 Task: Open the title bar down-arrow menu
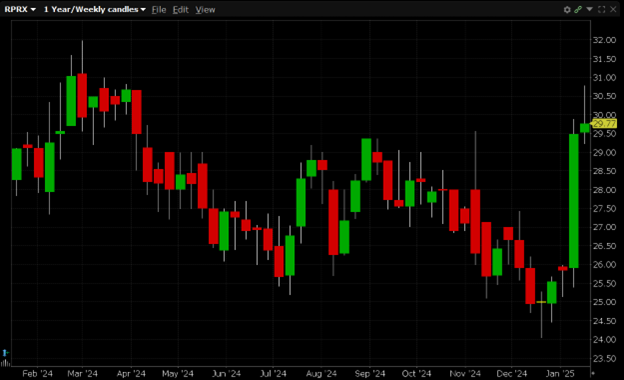point(589,9)
